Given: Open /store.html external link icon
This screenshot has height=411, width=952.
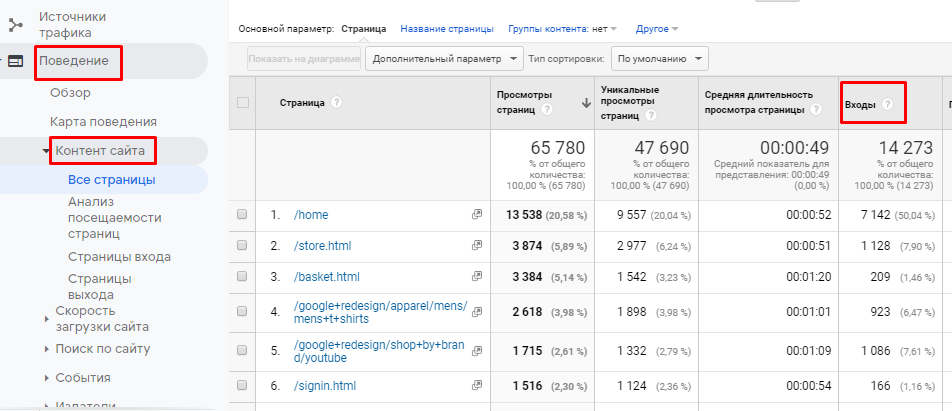Looking at the screenshot, I should point(477,245).
